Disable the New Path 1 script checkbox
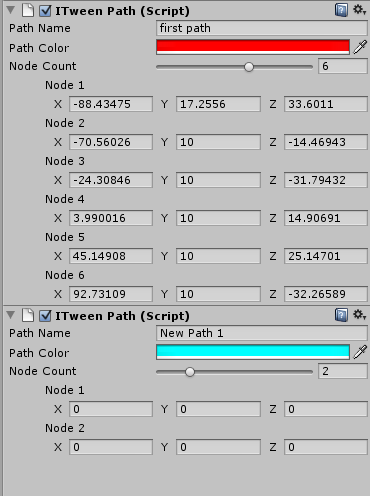Viewport: 370px width, 496px height. coord(45,316)
